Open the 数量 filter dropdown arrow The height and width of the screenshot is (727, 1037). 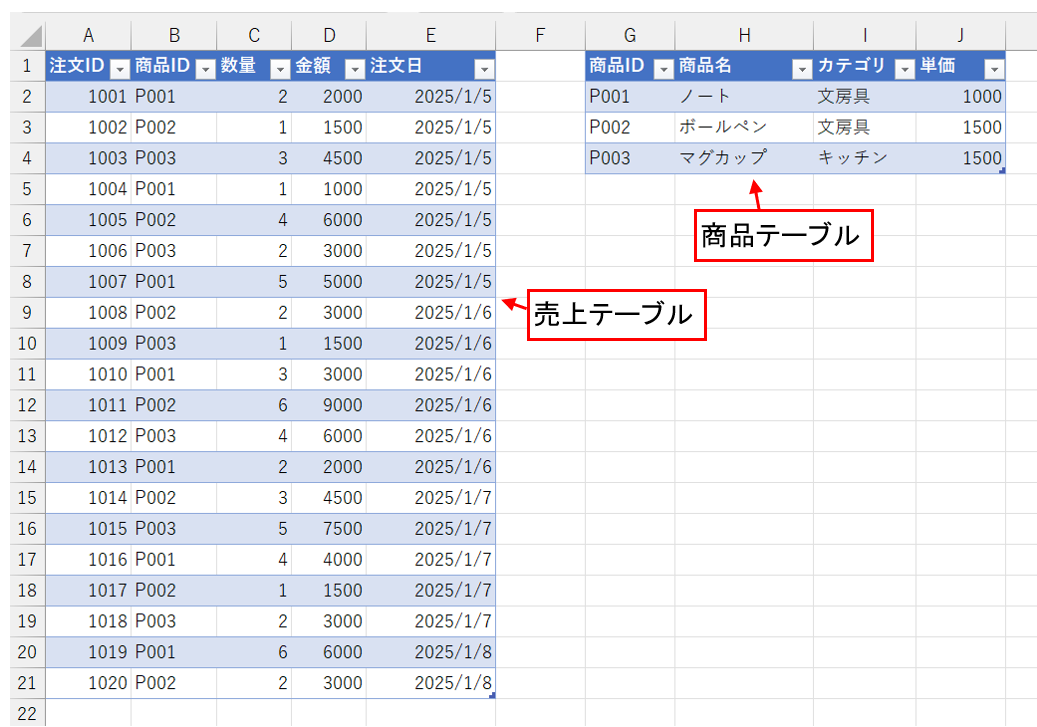[280, 68]
